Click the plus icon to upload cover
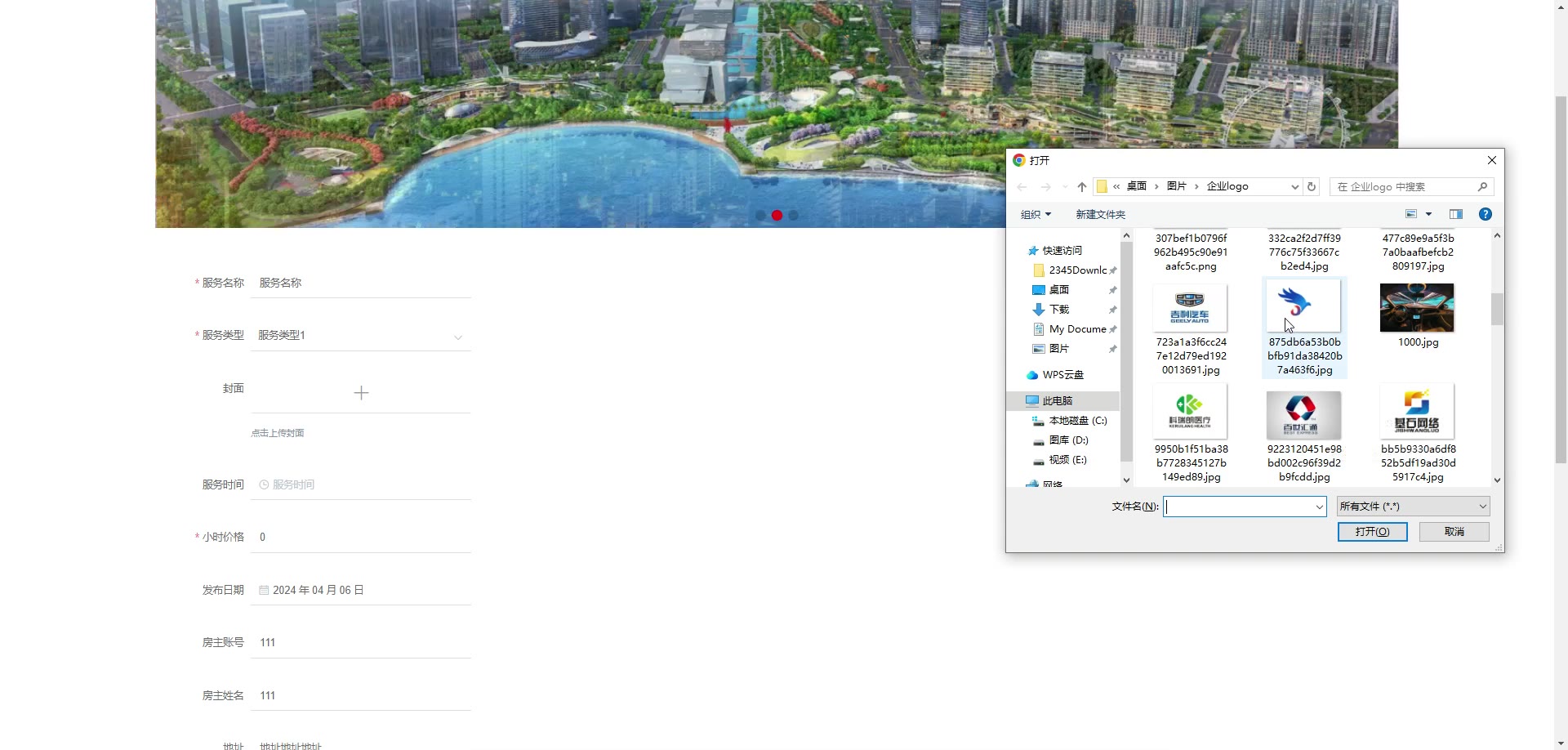This screenshot has height=750, width=1568. point(361,393)
